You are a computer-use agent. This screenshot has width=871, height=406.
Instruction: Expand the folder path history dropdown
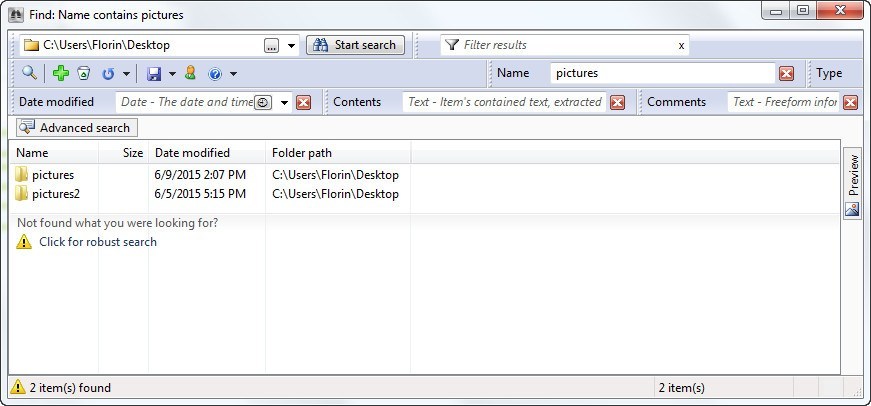click(x=291, y=46)
